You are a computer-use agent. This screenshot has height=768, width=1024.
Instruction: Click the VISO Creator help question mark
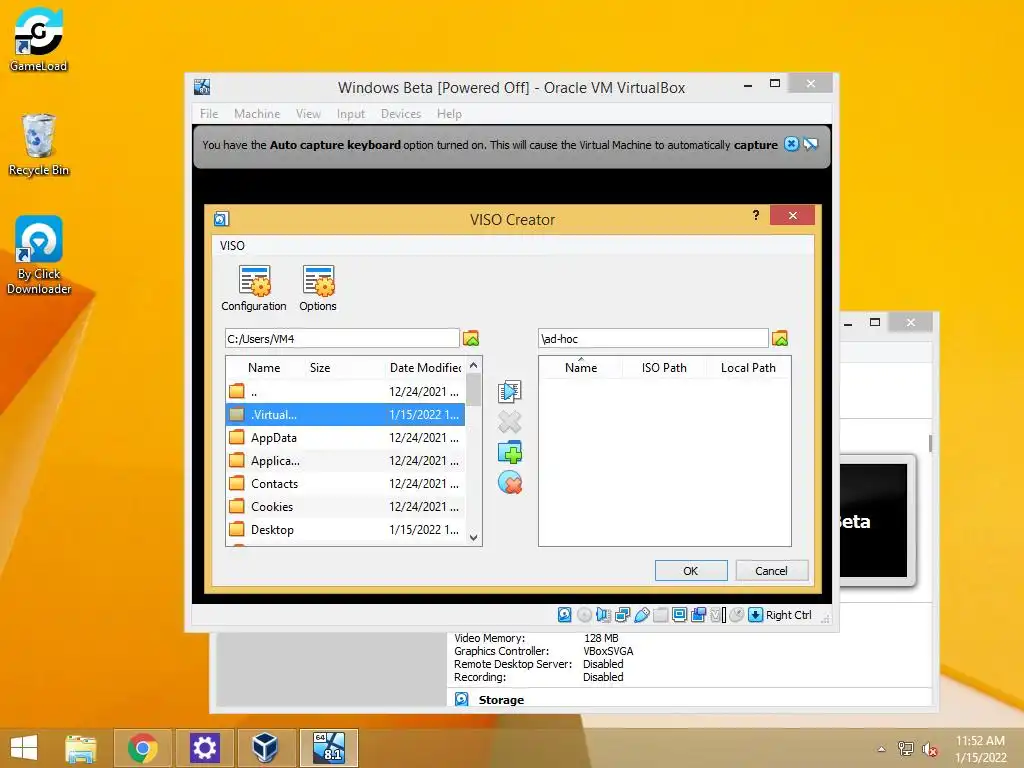pyautogui.click(x=756, y=216)
